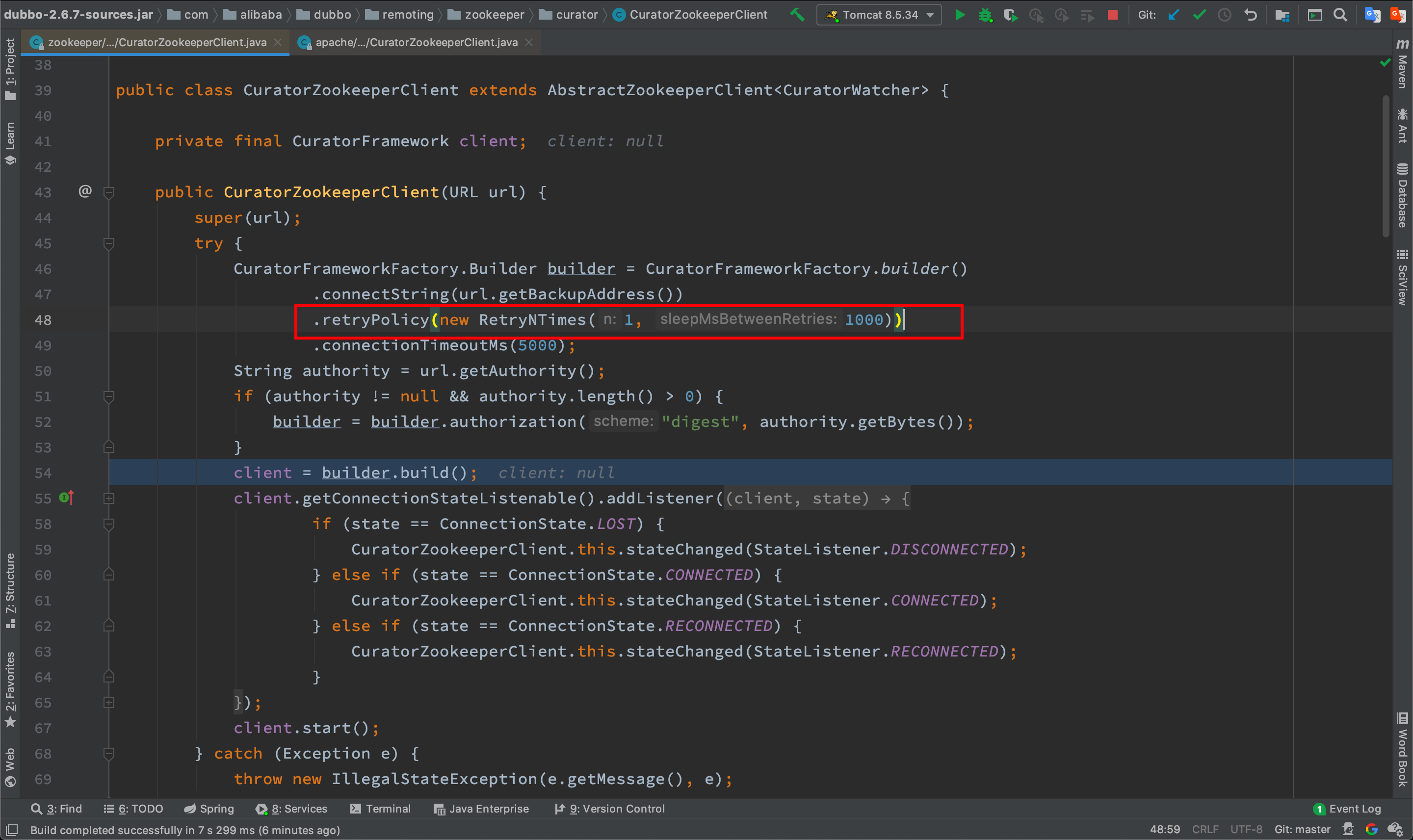Collapse the try block at line 45
1413x840 pixels.
pyautogui.click(x=109, y=243)
